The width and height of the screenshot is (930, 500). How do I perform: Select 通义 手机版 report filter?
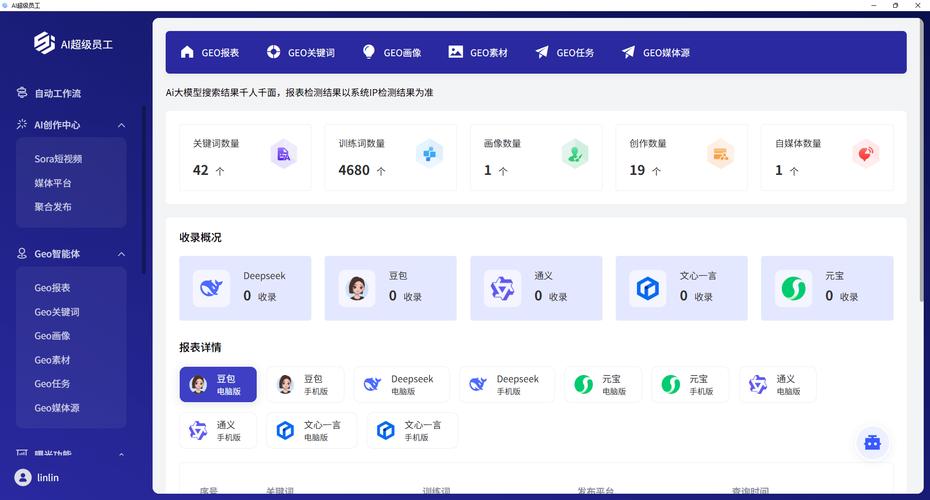[218, 431]
